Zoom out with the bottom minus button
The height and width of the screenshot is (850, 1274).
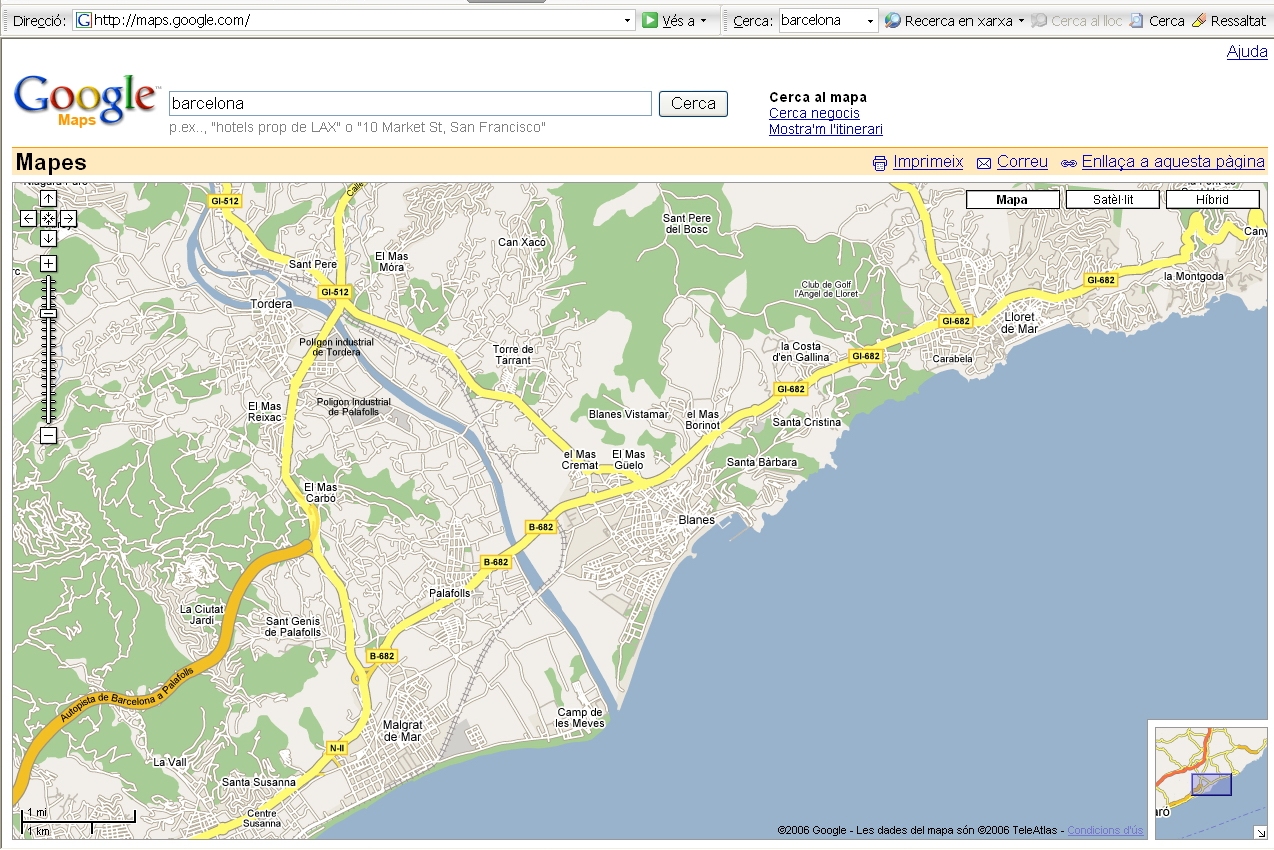48,436
